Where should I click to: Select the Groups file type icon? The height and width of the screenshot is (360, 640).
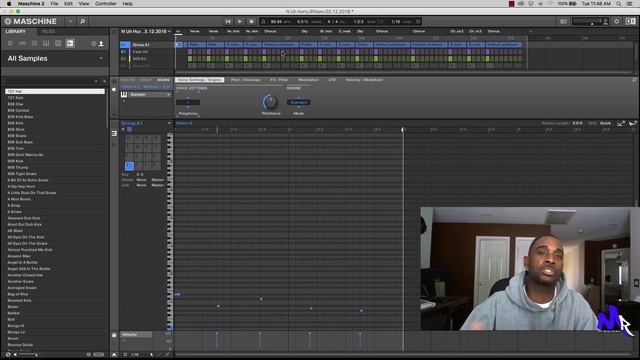(x=22, y=43)
